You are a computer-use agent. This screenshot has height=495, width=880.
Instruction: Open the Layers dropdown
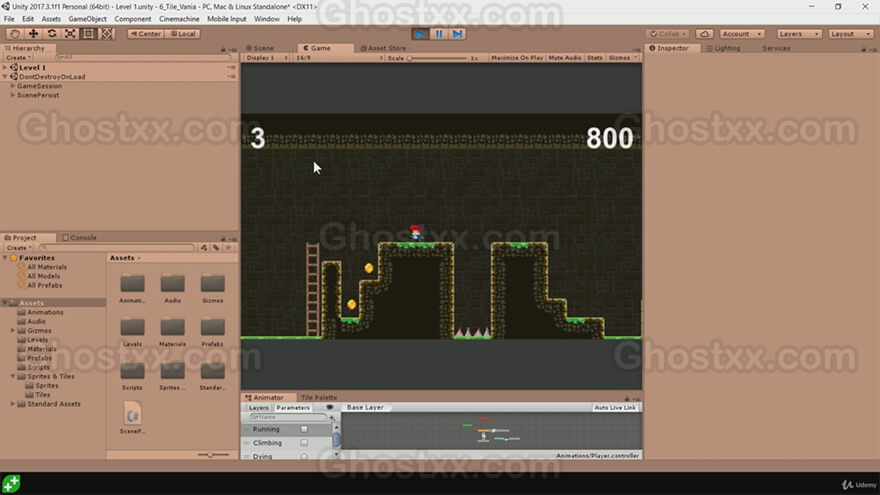799,34
